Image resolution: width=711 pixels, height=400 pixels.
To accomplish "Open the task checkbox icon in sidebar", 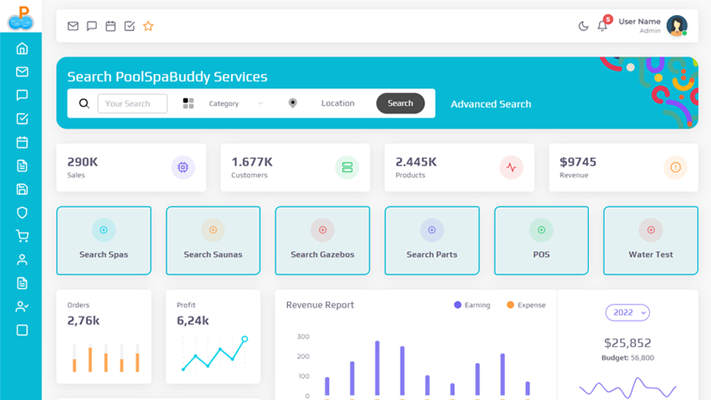I will (22, 119).
